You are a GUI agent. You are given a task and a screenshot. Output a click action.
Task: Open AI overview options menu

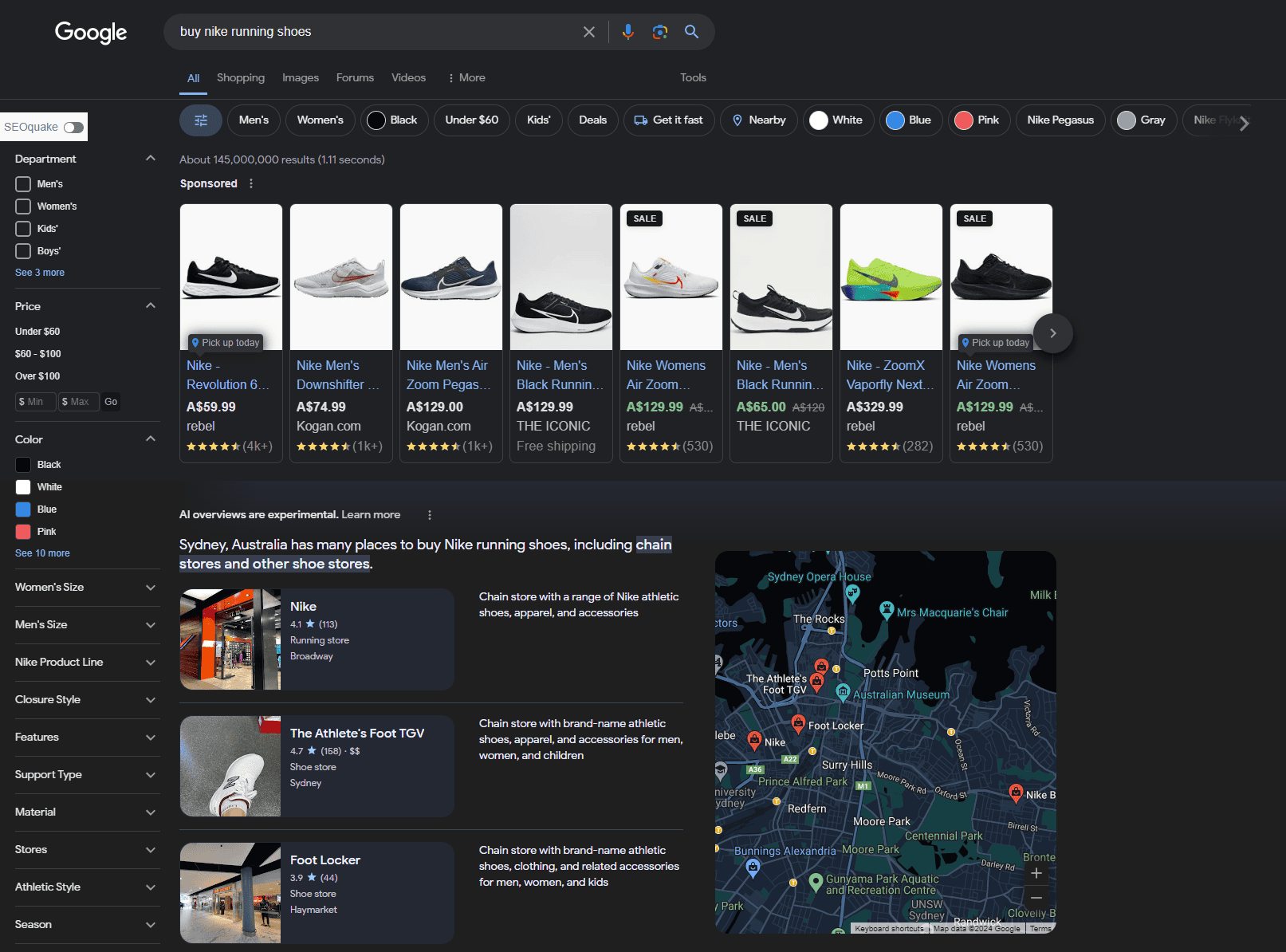430,515
